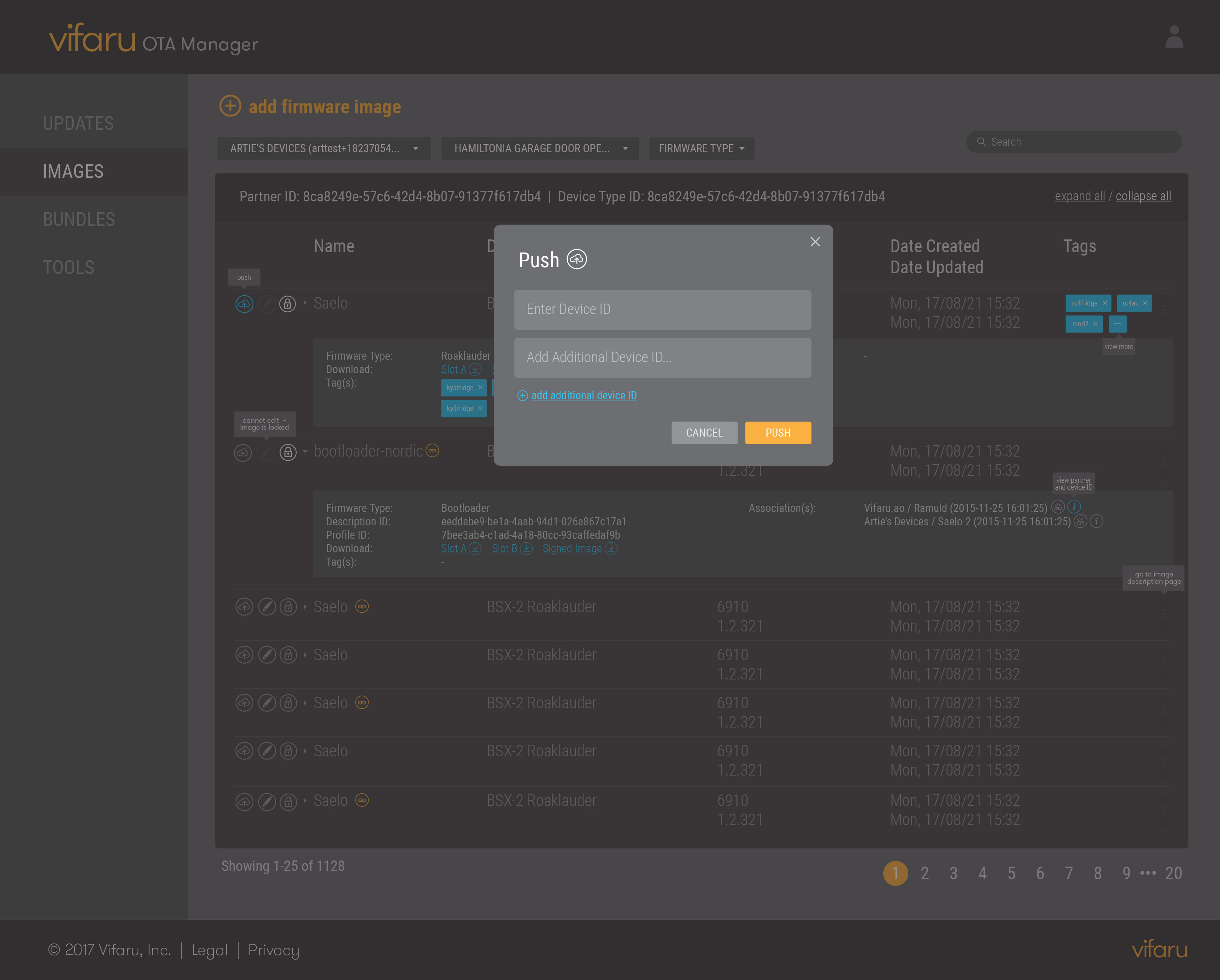Click the edit pencil icon in top Saelo row

266,304
